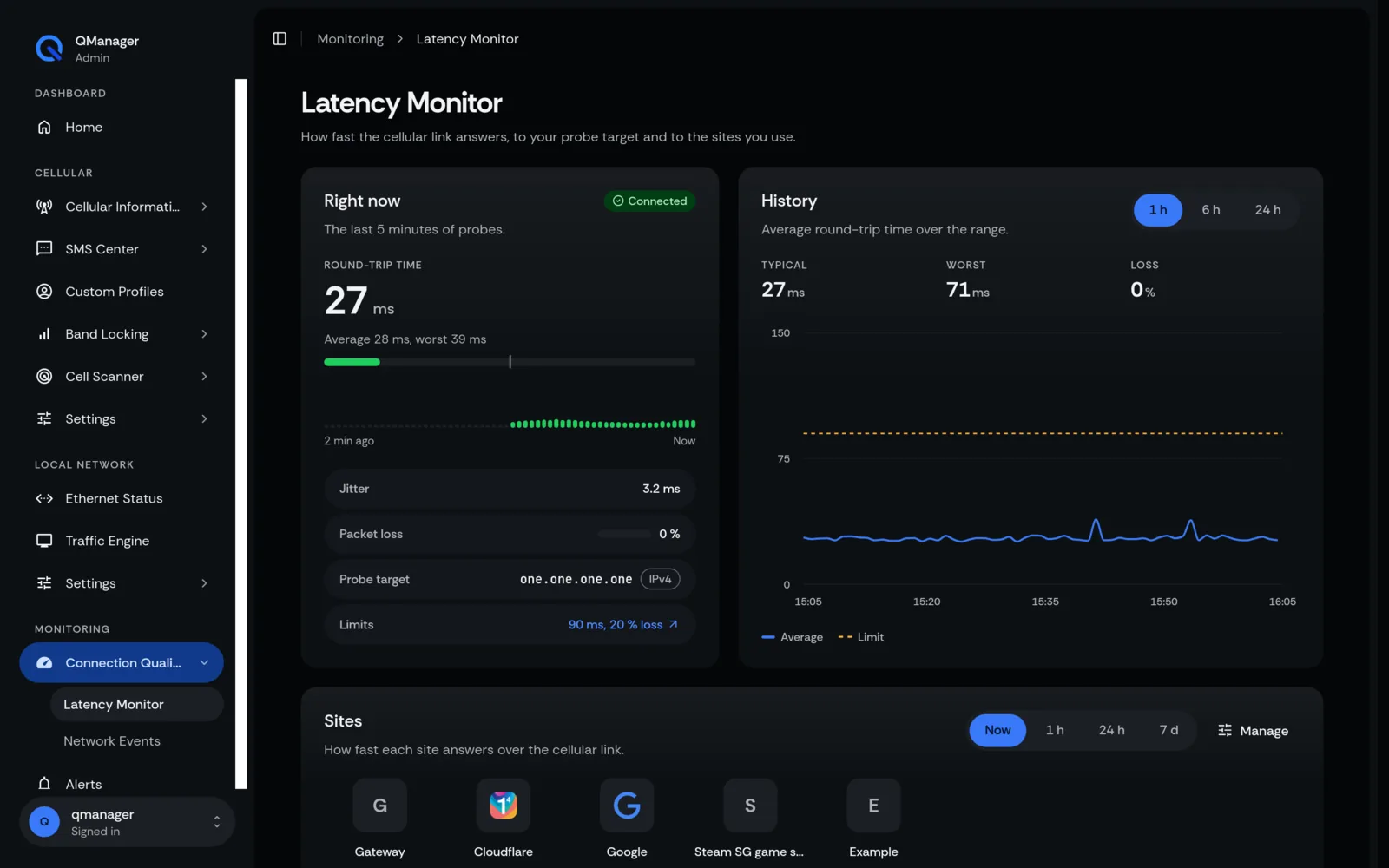Click the arrow icon beside Limits value
Image resolution: width=1389 pixels, height=868 pixels.
(673, 624)
